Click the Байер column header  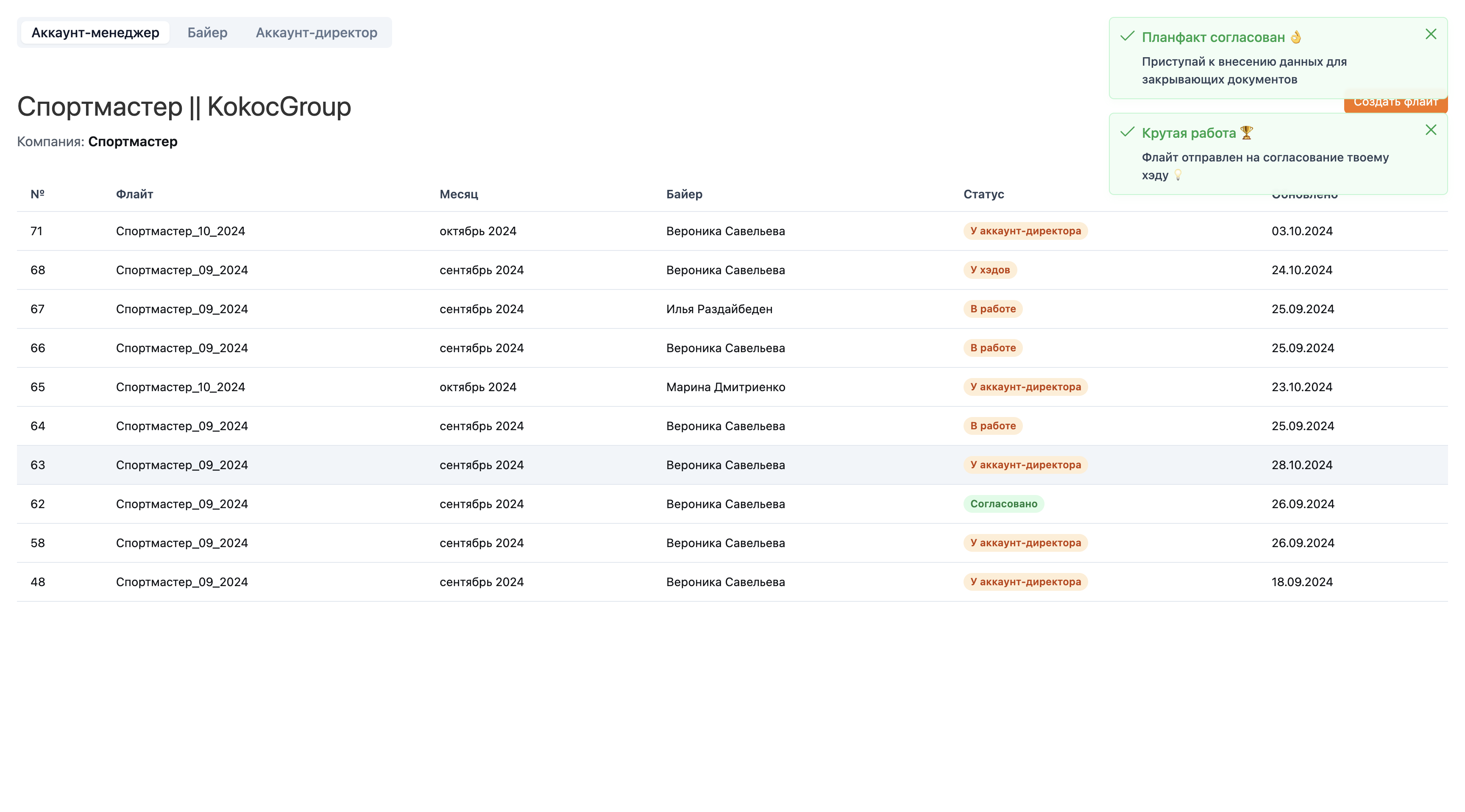click(x=684, y=194)
